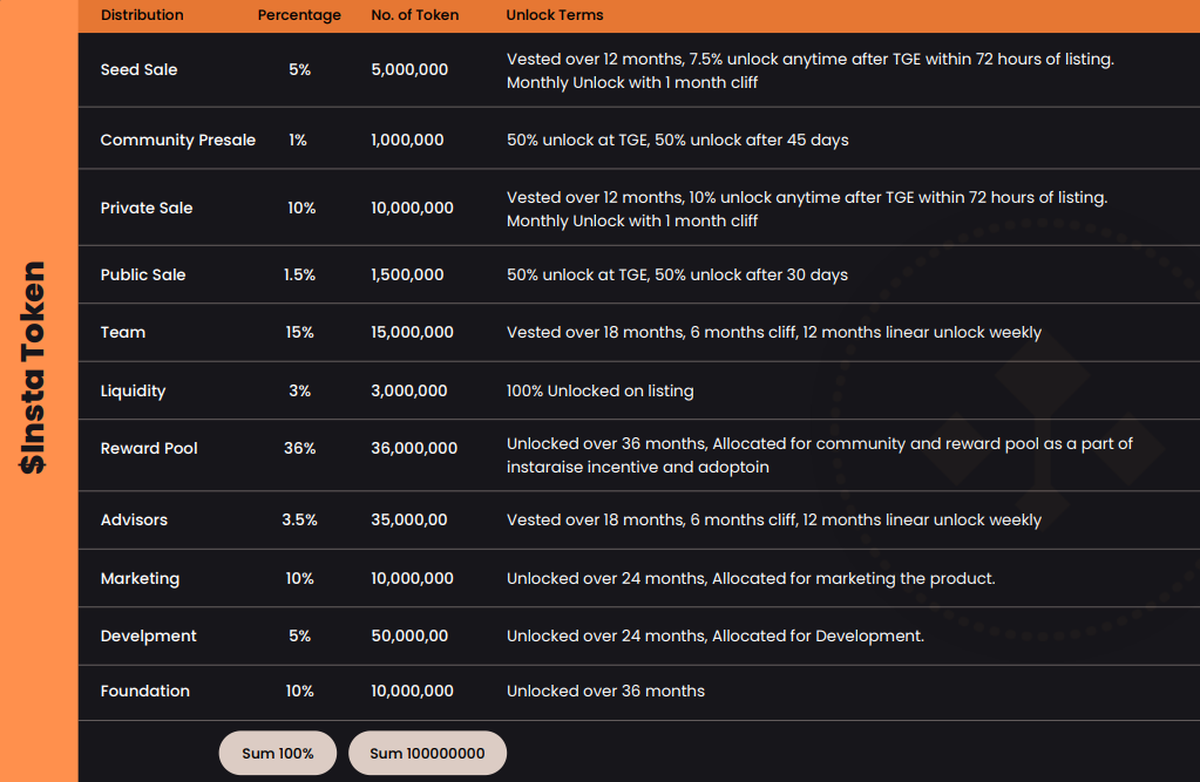1200x782 pixels.
Task: Click the Advisors row label
Action: (134, 520)
